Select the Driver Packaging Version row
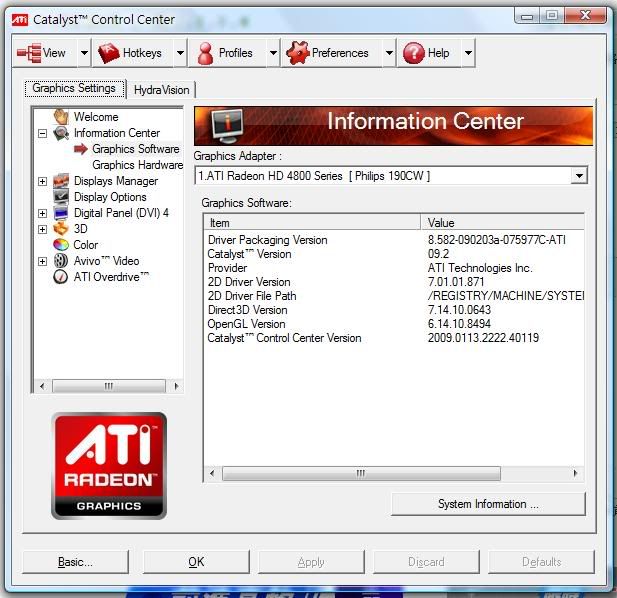617x598 pixels. (x=393, y=240)
